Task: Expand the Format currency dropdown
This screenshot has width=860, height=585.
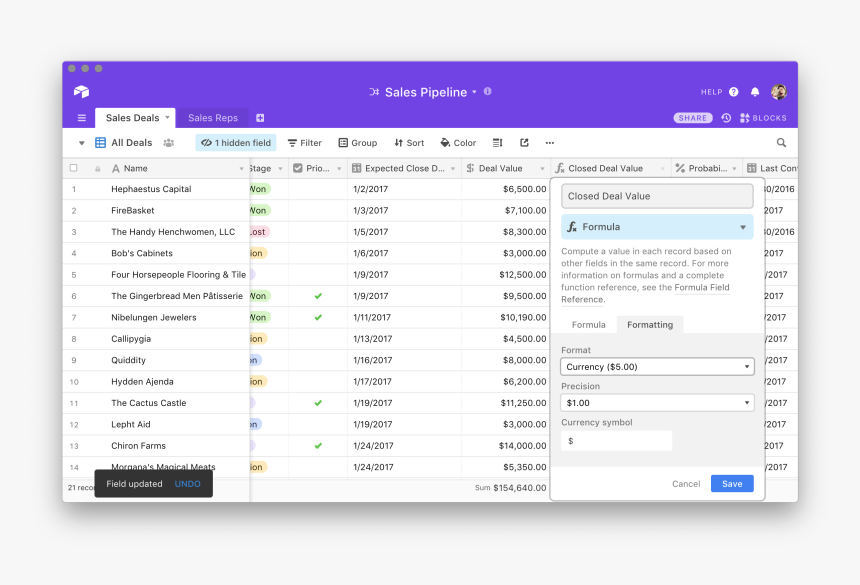Action: [657, 367]
